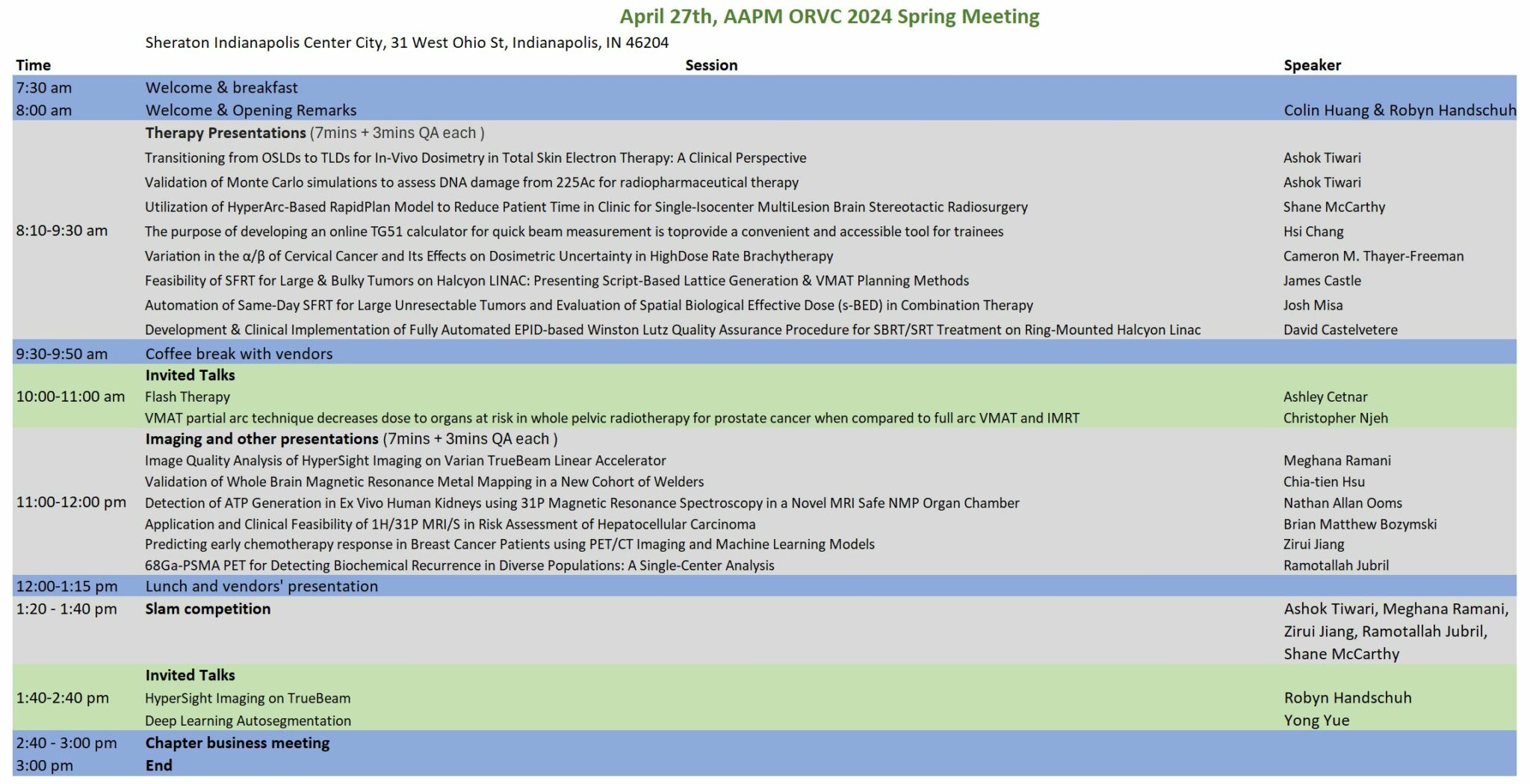1530x784 pixels.
Task: Click the ATP Generation Ex Vivo Kidneys talk
Action: click(x=582, y=503)
